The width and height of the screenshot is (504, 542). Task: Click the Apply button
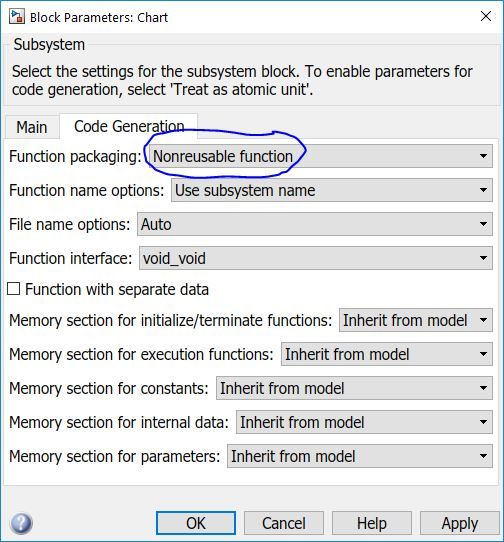(460, 523)
